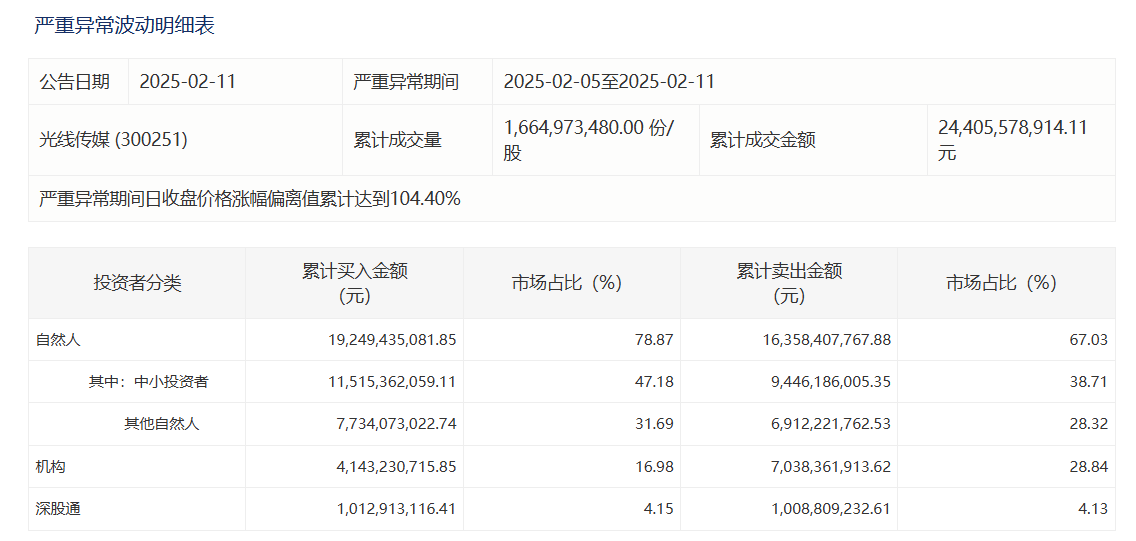Viewport: 1136px width, 541px height.
Task: Click the 累计成交量 label cell
Action: pos(397,140)
